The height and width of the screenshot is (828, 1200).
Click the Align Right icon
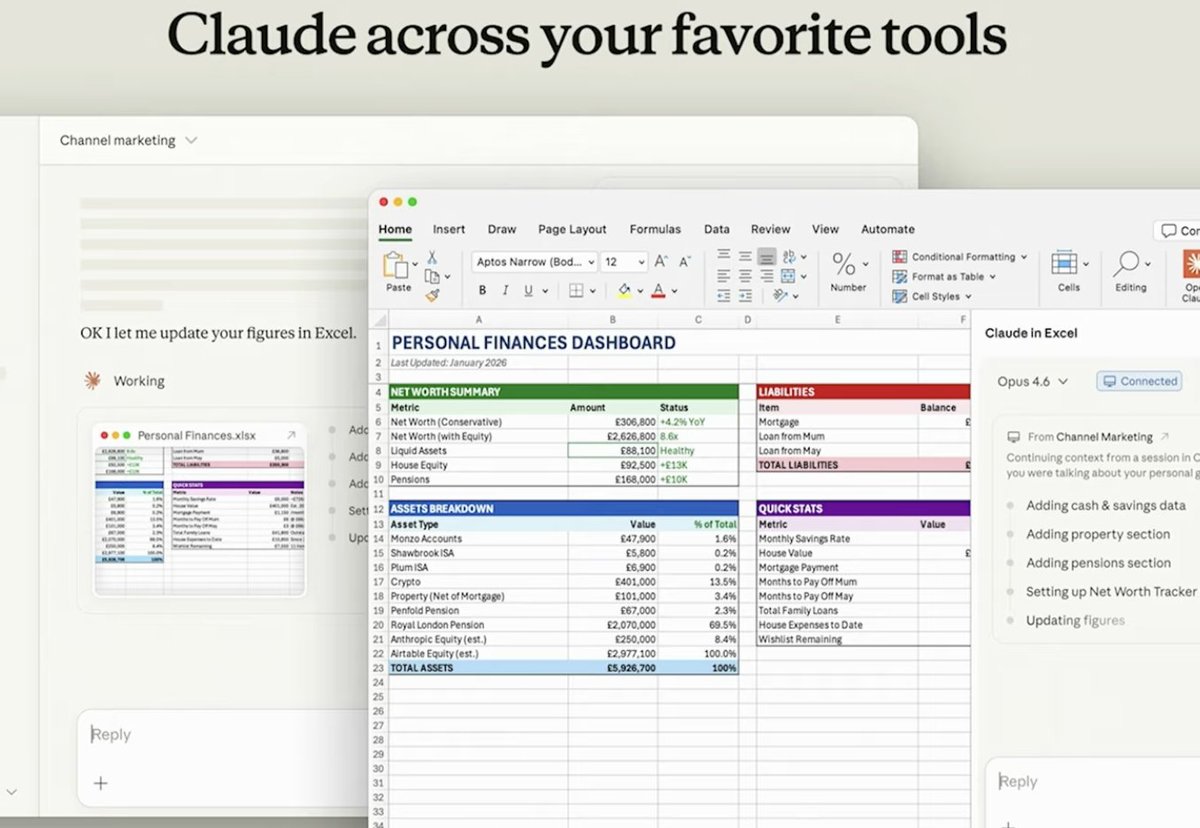click(766, 276)
